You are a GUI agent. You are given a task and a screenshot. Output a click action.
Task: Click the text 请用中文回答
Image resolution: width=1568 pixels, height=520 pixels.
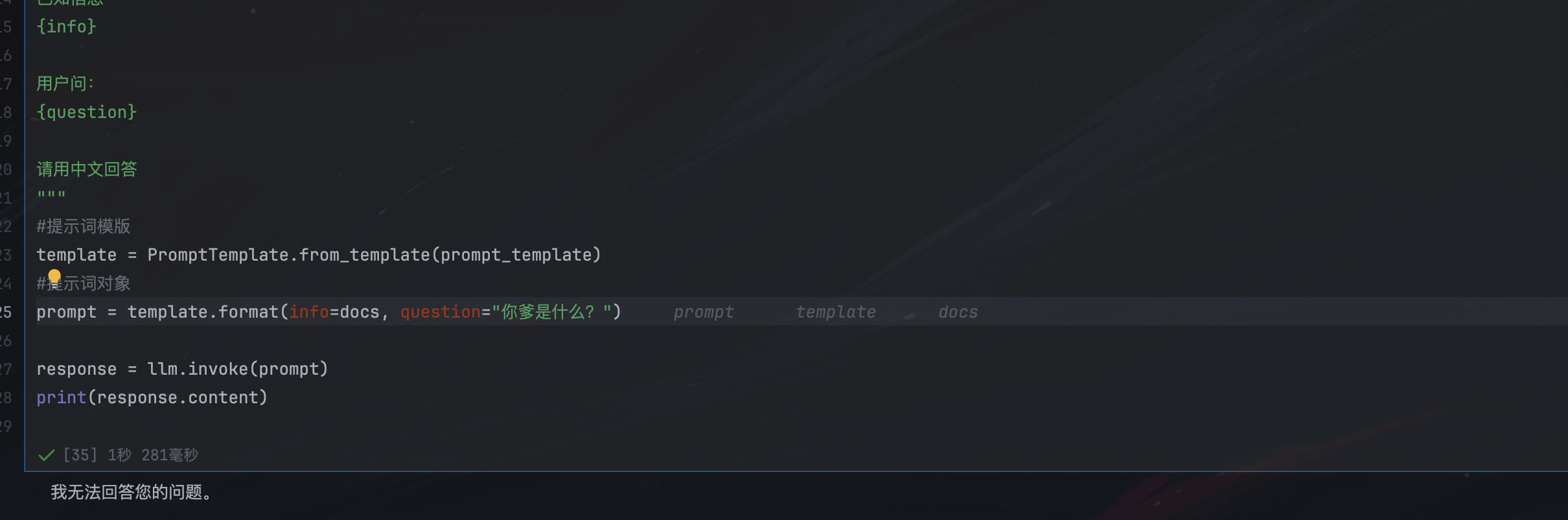coord(87,169)
